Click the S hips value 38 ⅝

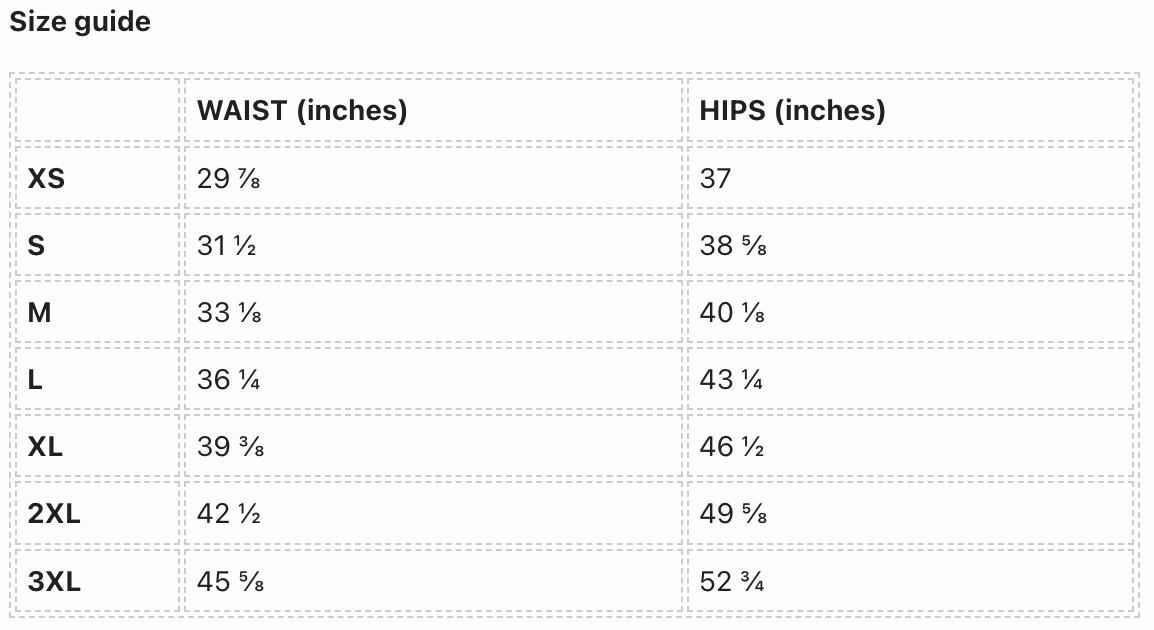coord(733,245)
